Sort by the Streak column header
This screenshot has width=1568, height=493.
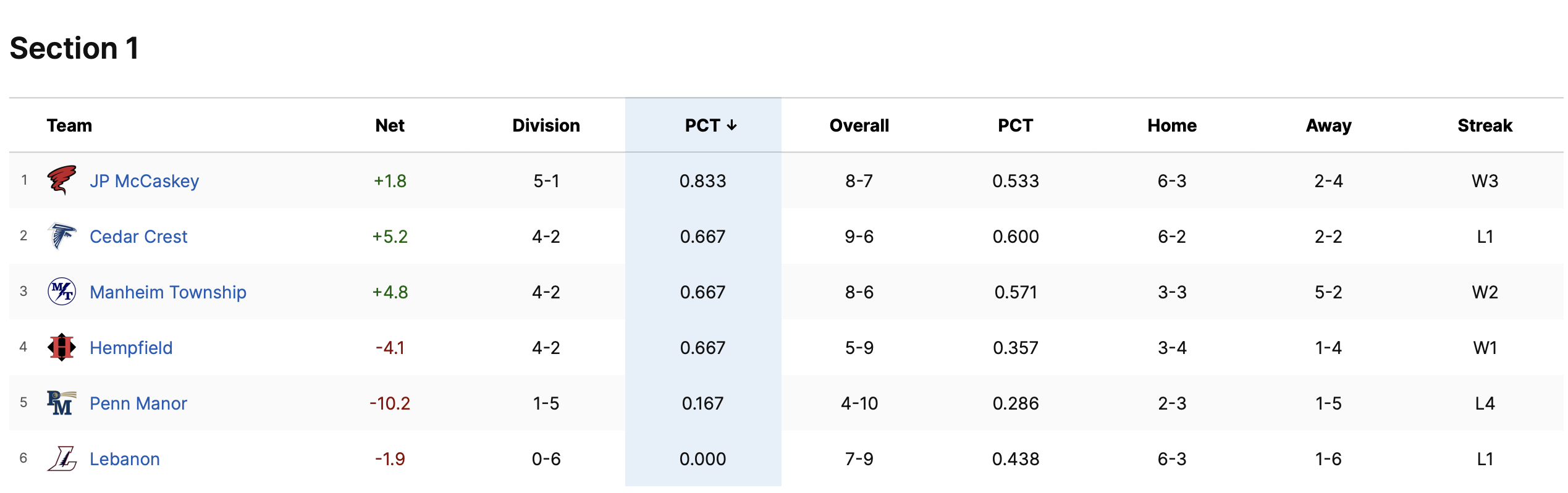pyautogui.click(x=1485, y=125)
